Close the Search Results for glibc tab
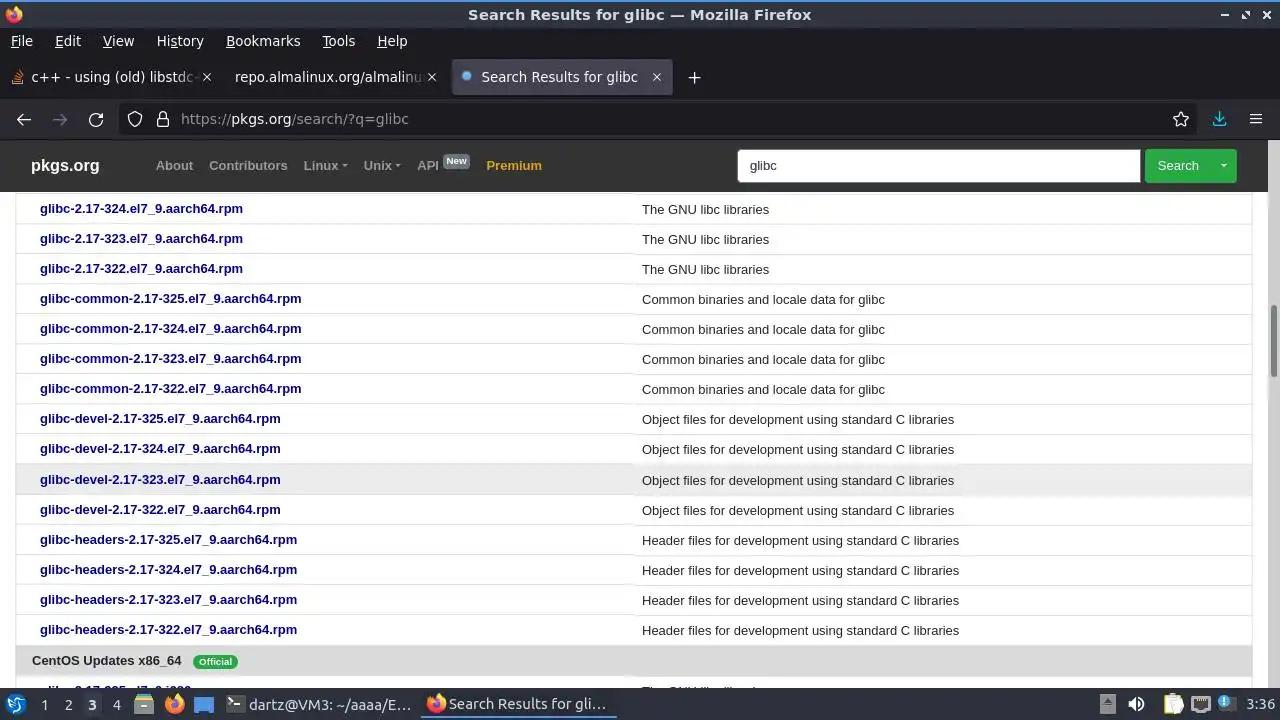 click(657, 77)
